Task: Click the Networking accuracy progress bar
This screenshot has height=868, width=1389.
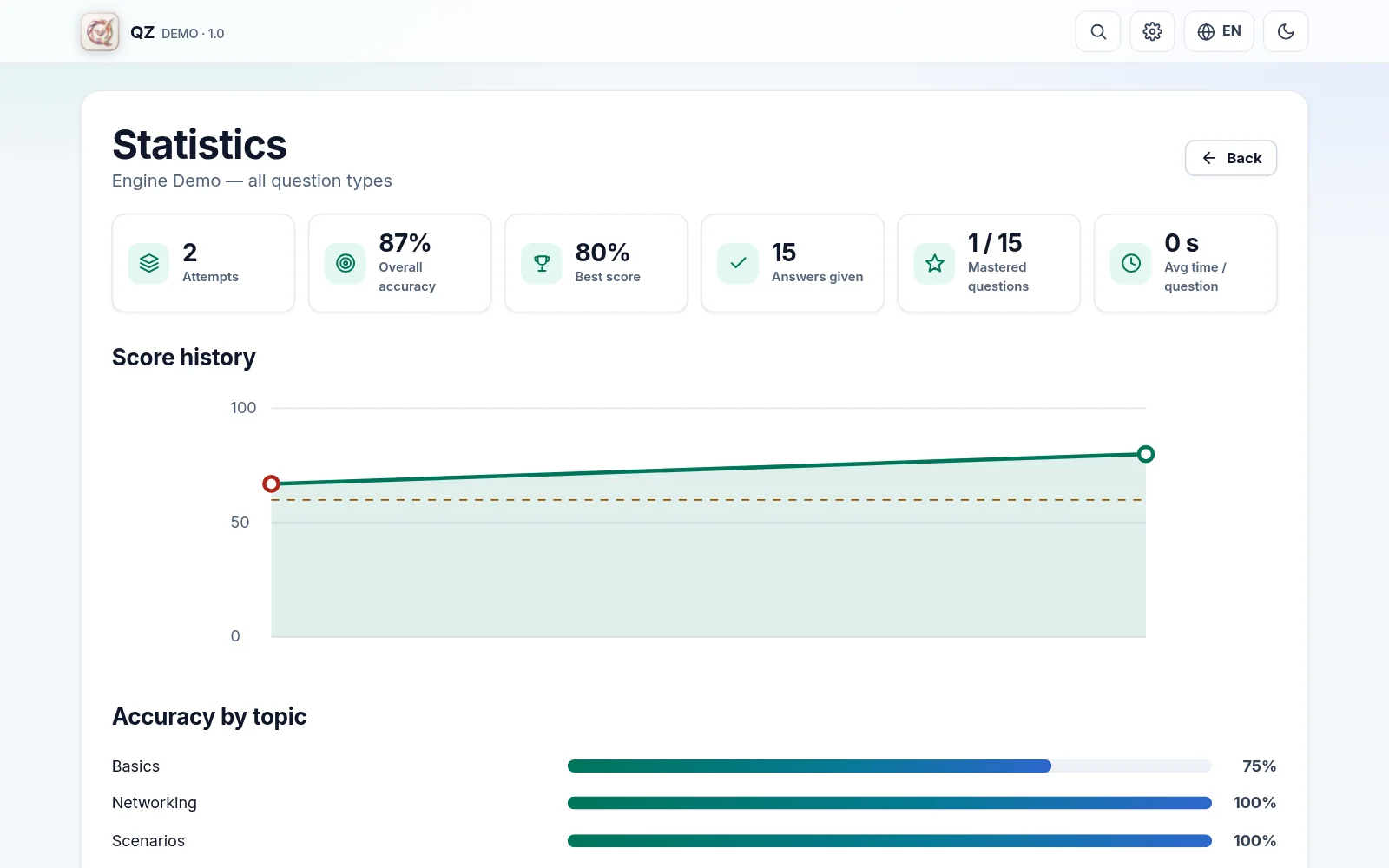Action: pos(890,803)
